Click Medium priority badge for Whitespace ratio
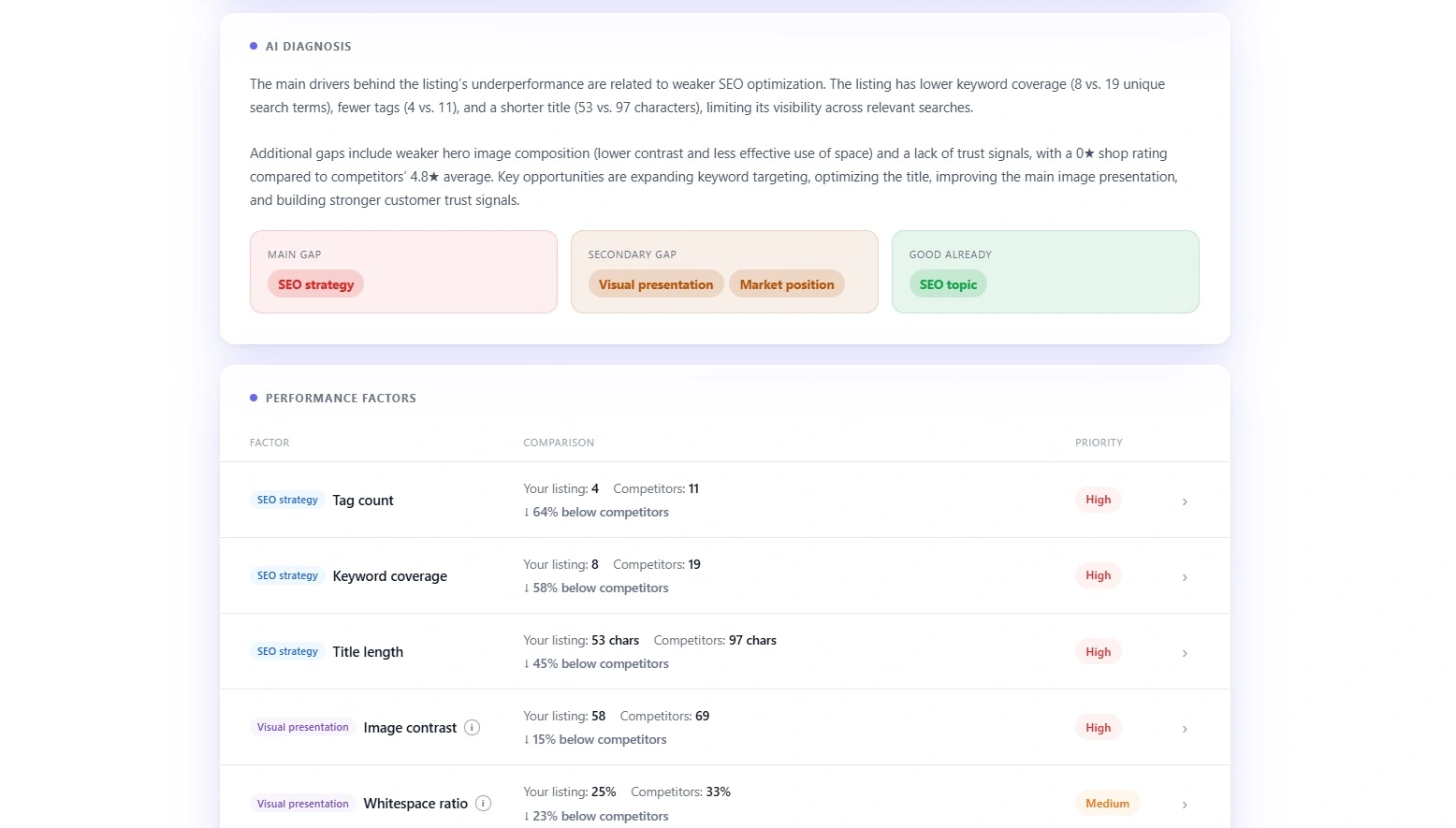The image size is (1456, 828). click(1107, 804)
